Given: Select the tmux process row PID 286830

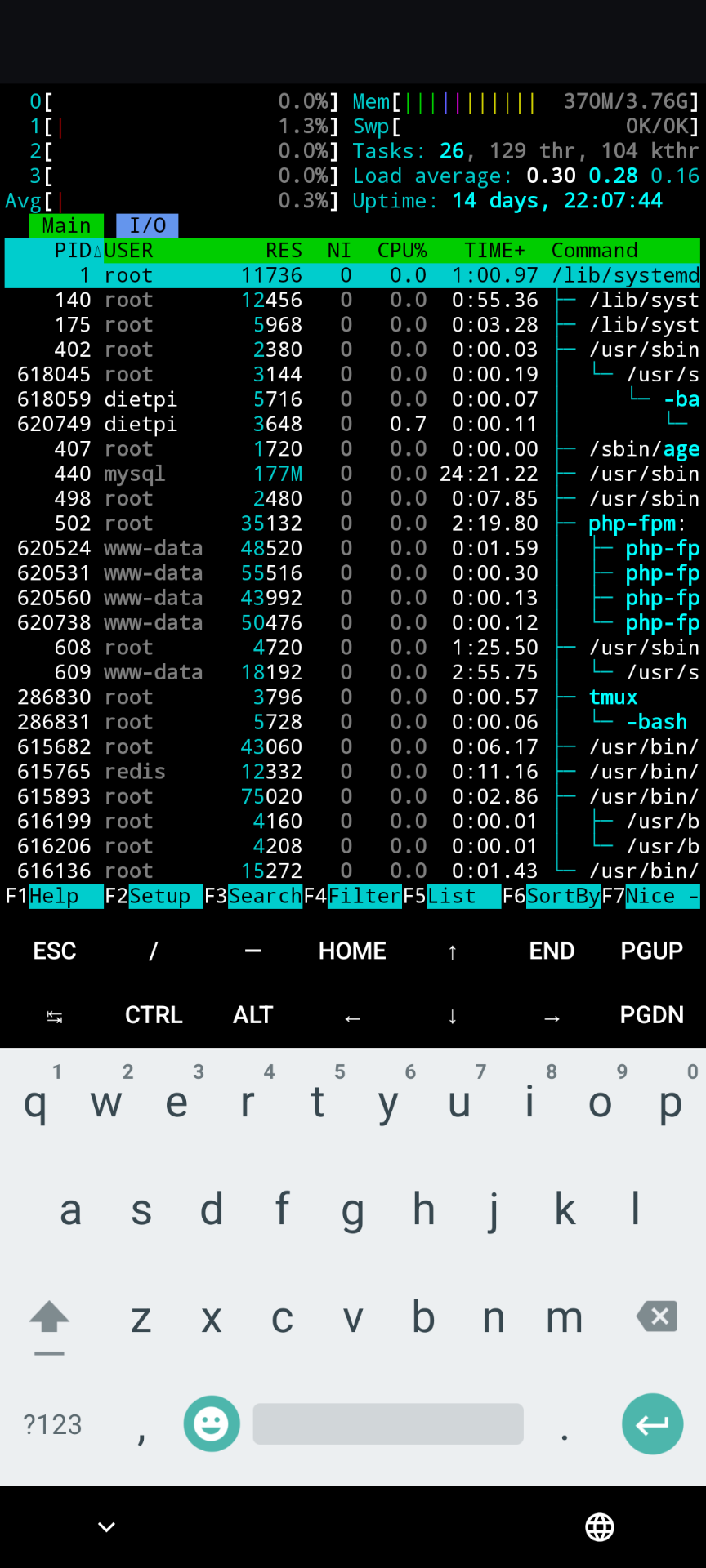Looking at the screenshot, I should point(352,697).
